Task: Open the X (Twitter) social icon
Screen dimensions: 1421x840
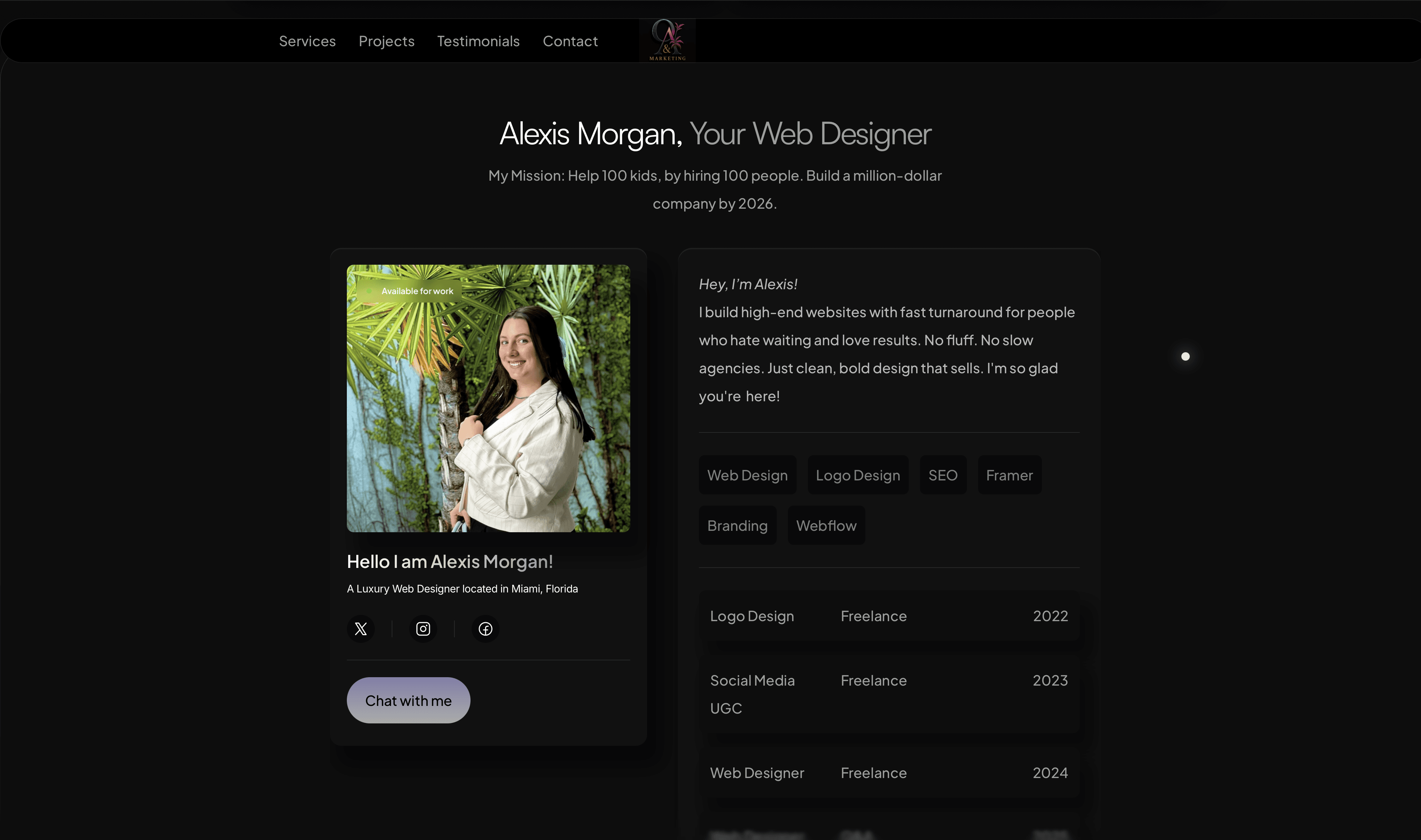Action: [361, 628]
